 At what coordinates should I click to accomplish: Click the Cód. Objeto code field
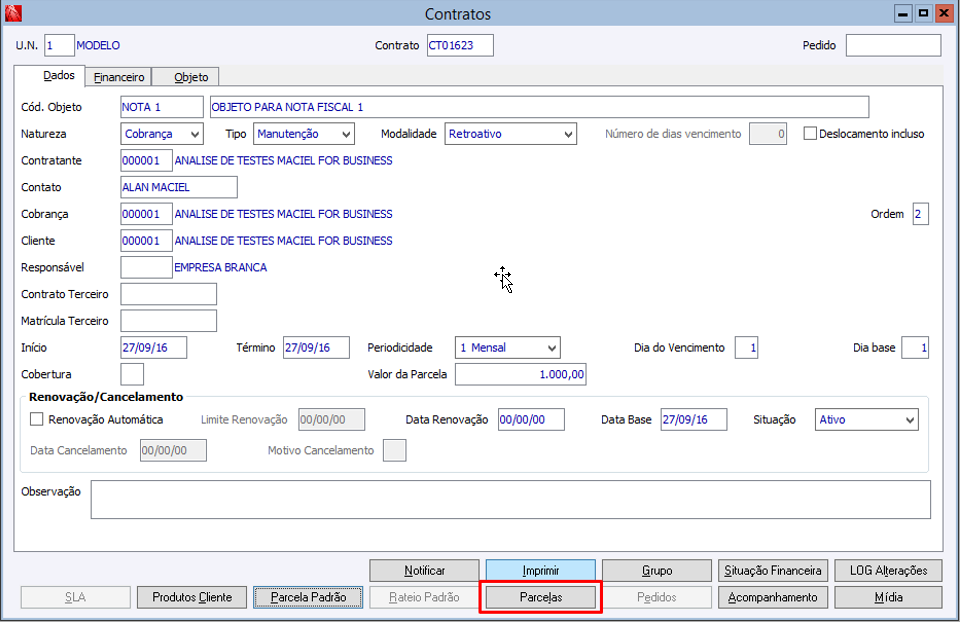[x=162, y=107]
